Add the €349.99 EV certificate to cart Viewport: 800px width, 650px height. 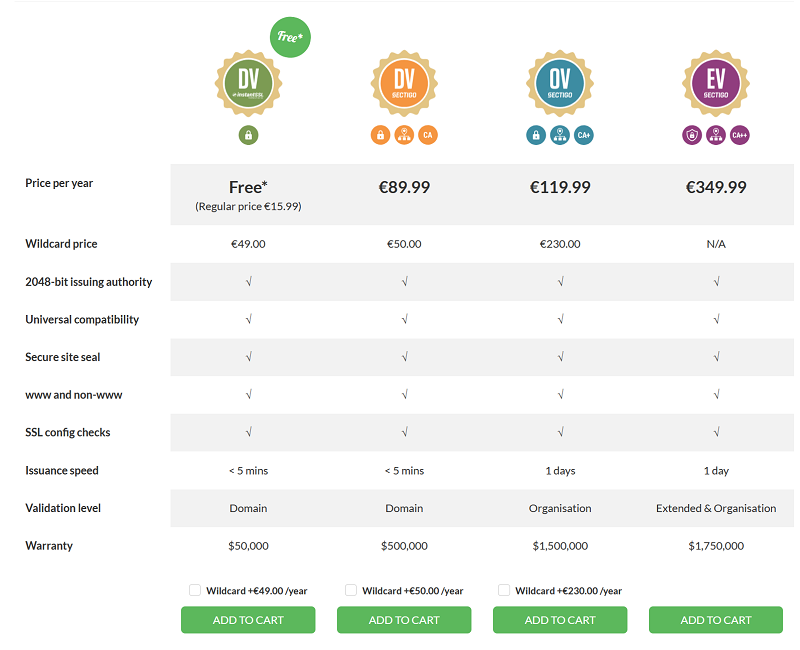pyautogui.click(x=716, y=620)
